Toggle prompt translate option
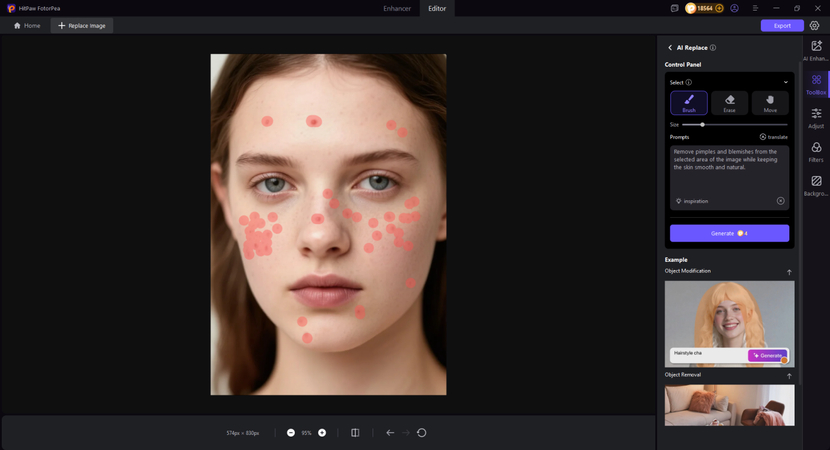The width and height of the screenshot is (830, 450). point(773,137)
